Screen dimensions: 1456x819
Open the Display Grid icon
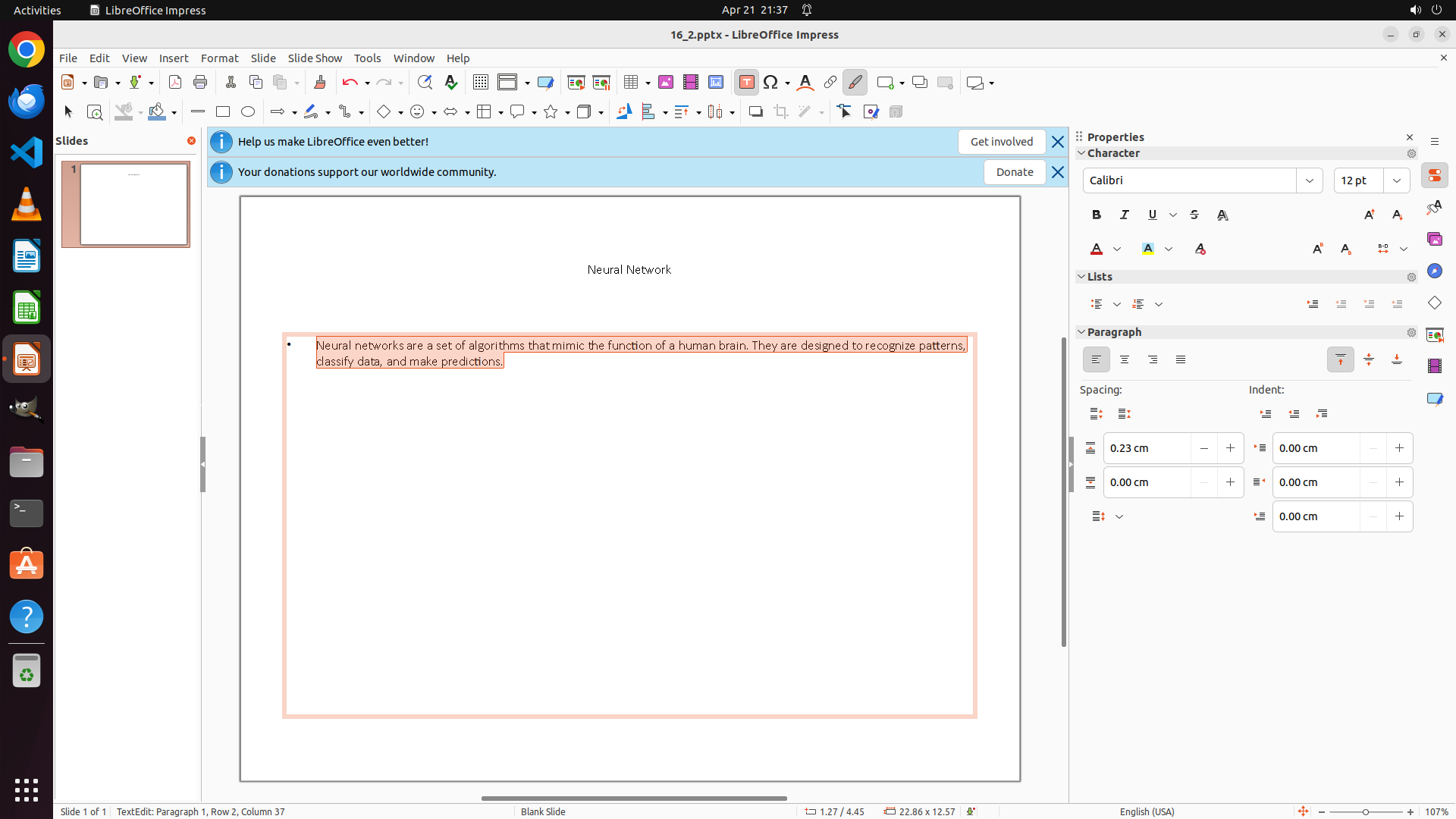point(480,83)
